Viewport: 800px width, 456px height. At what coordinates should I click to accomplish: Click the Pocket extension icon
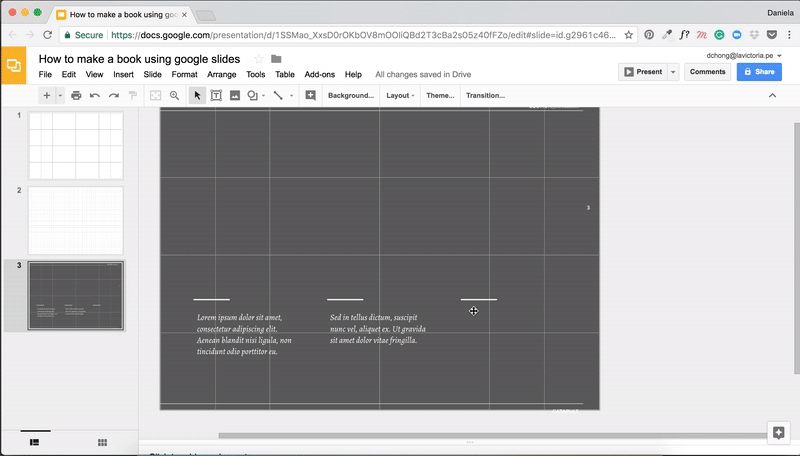(772, 35)
